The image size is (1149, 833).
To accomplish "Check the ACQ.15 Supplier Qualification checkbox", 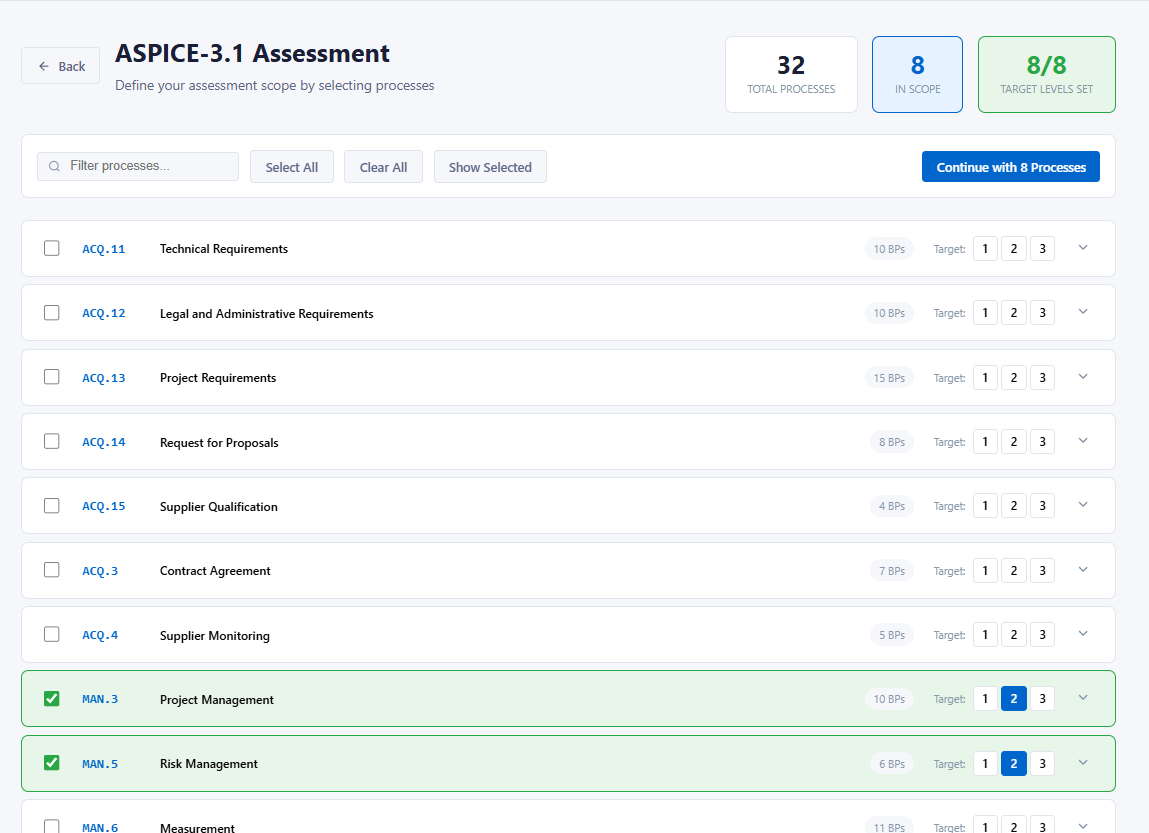I will coord(51,506).
